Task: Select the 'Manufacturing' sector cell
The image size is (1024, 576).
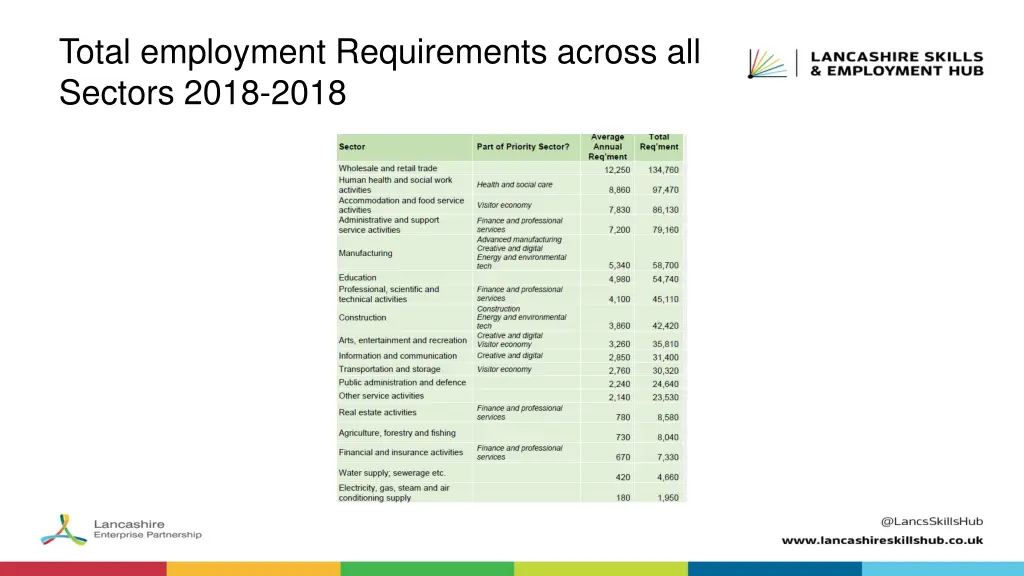Action: 366,253
